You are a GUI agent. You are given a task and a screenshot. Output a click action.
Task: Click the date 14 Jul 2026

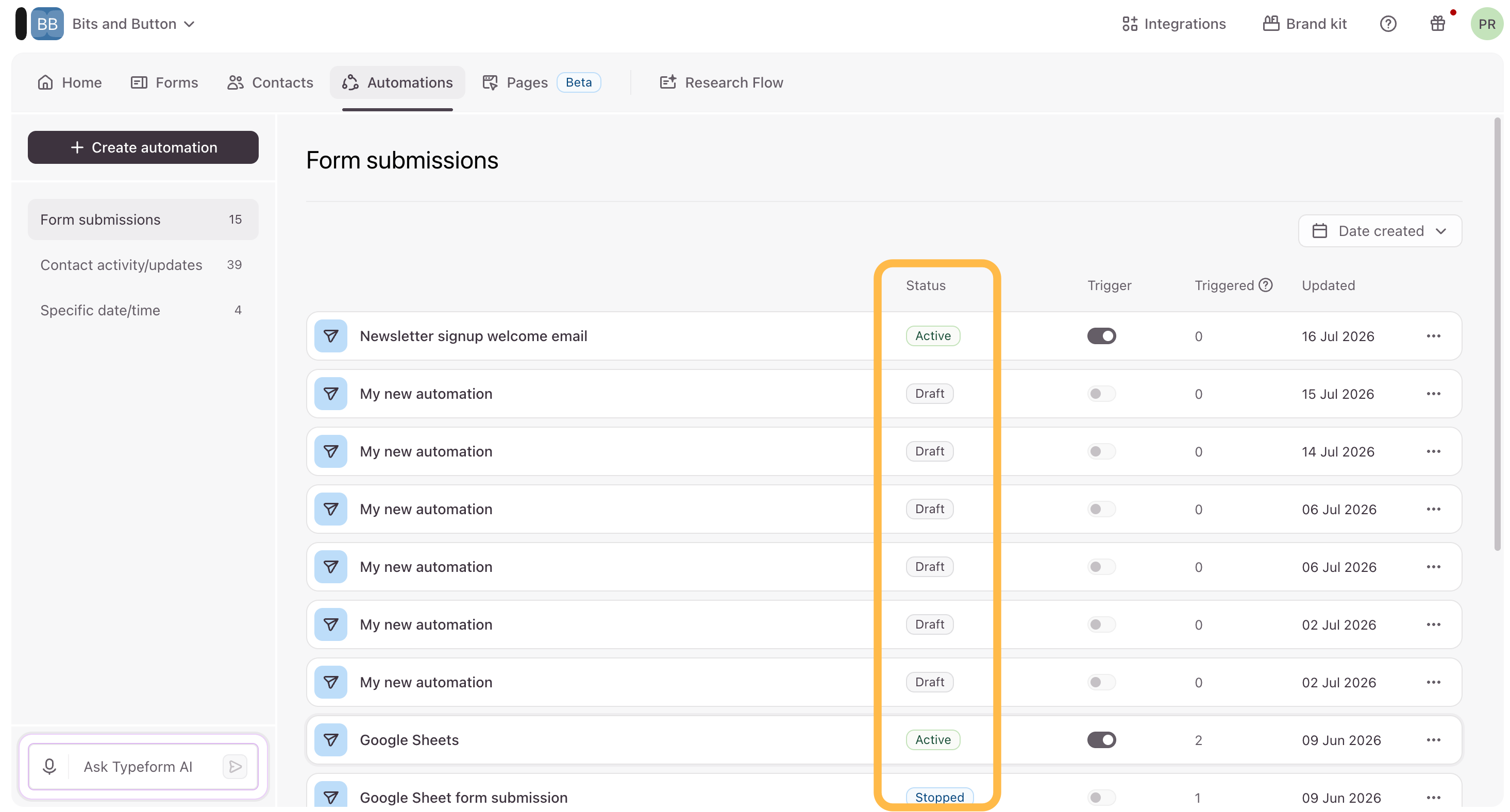point(1338,452)
